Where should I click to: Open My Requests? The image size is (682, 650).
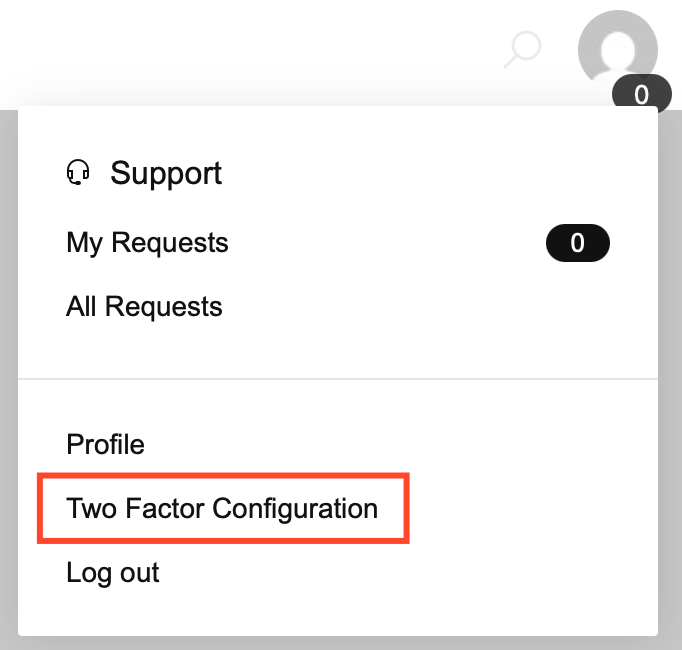(x=147, y=243)
